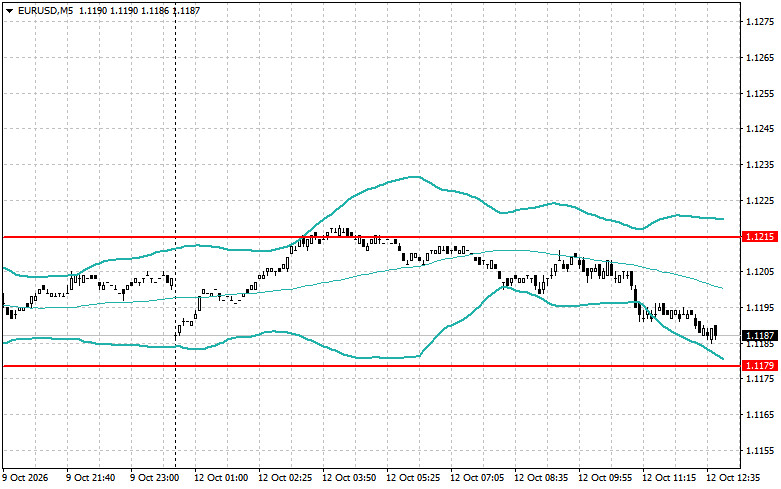Click the 12 Oct 11:15 time label
The image size is (781, 489).
tap(669, 478)
